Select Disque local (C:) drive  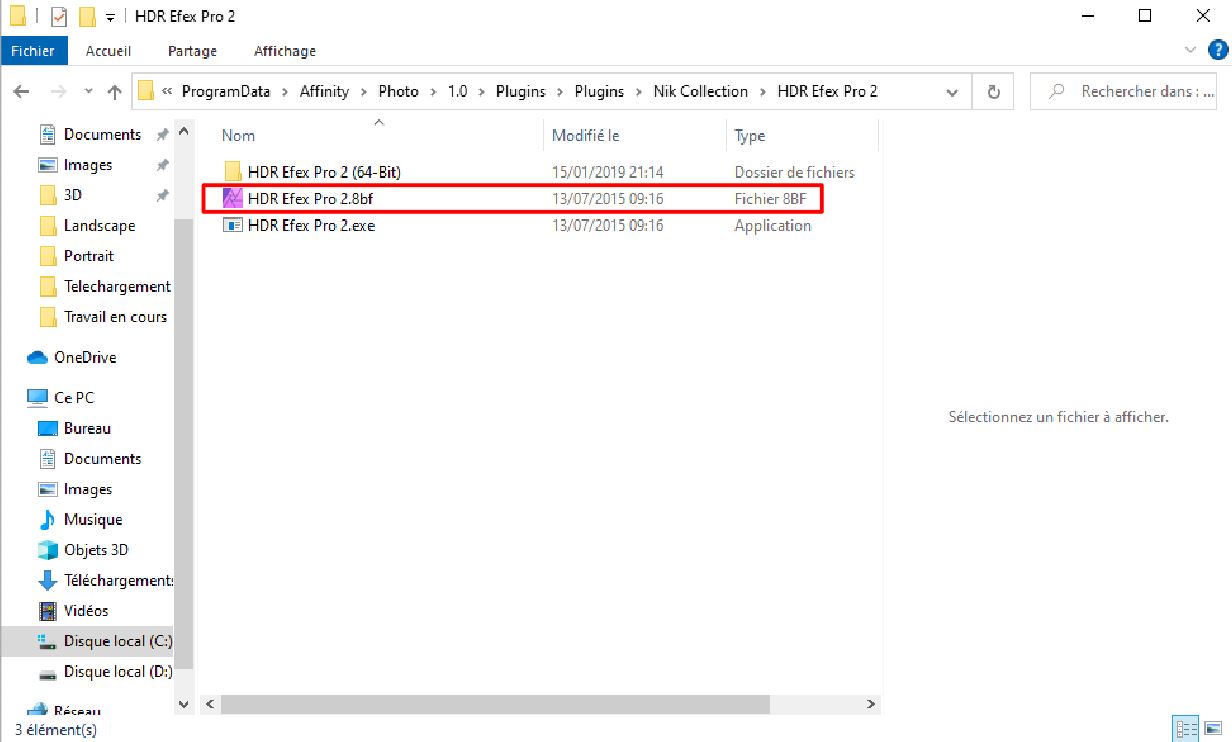click(x=118, y=641)
